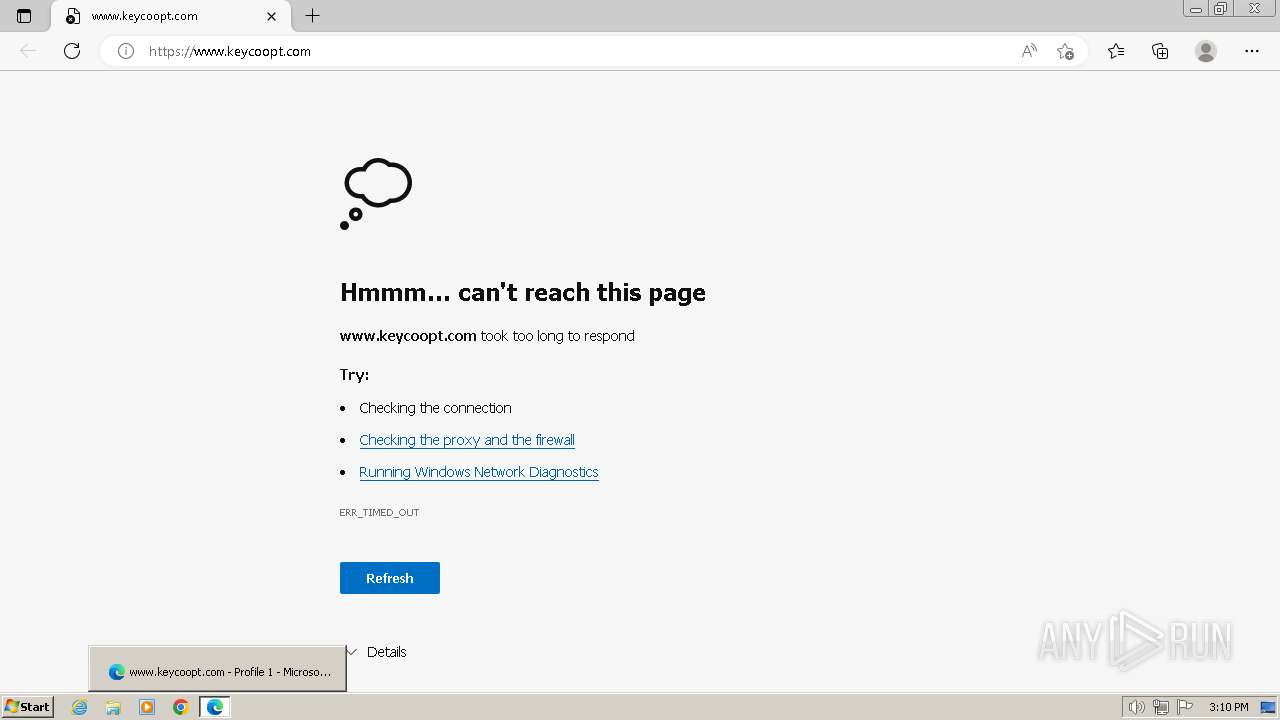Open the profile avatar menu
1280x720 pixels.
point(1206,51)
